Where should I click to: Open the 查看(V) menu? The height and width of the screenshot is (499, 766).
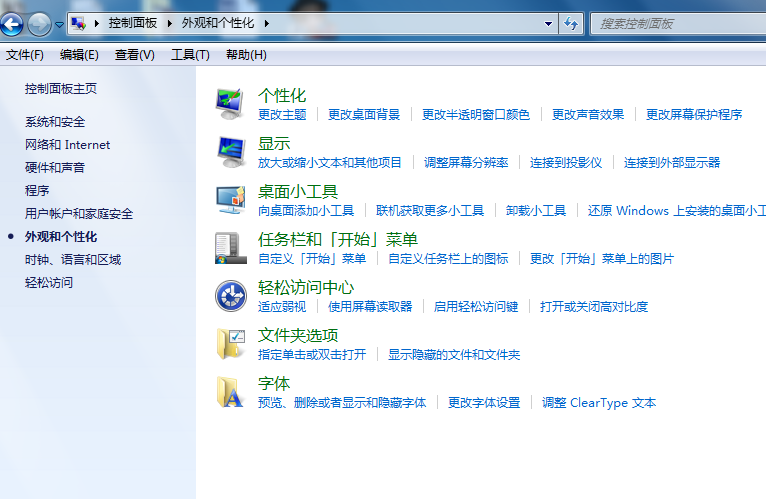(135, 55)
